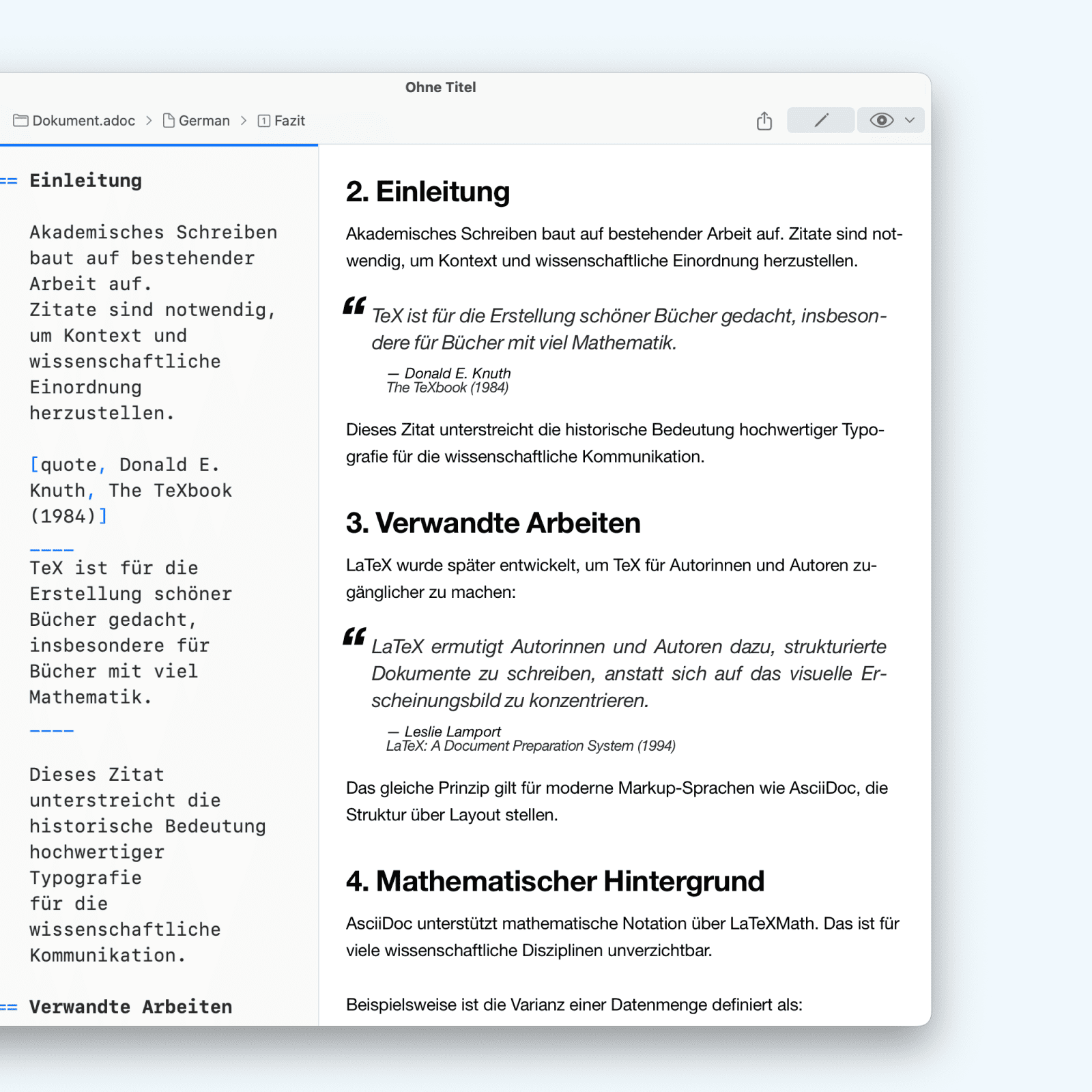Click preview line 'Beispielsweise ist die Varianz'

[x=574, y=1005]
